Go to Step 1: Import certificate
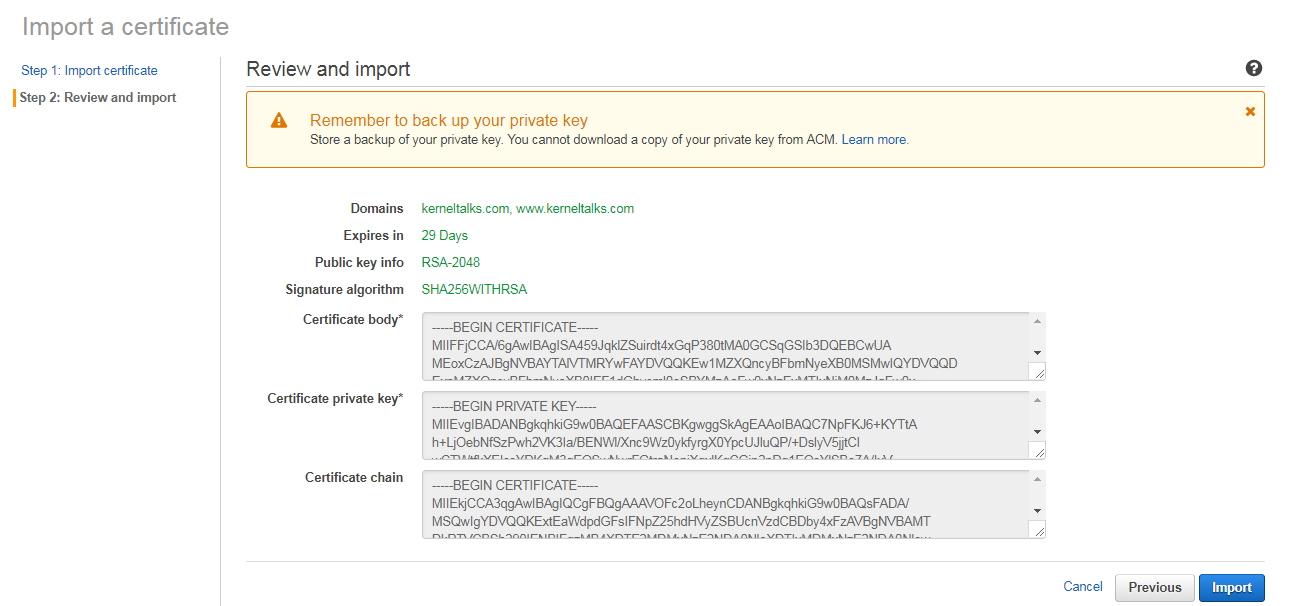This screenshot has width=1294, height=606. click(89, 71)
